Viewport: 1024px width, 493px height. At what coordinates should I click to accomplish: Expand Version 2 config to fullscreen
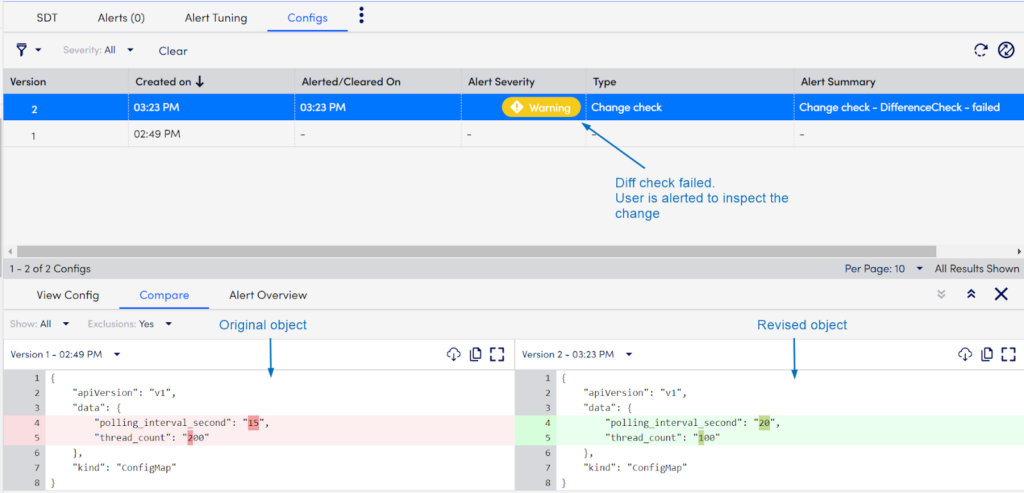(x=1009, y=354)
